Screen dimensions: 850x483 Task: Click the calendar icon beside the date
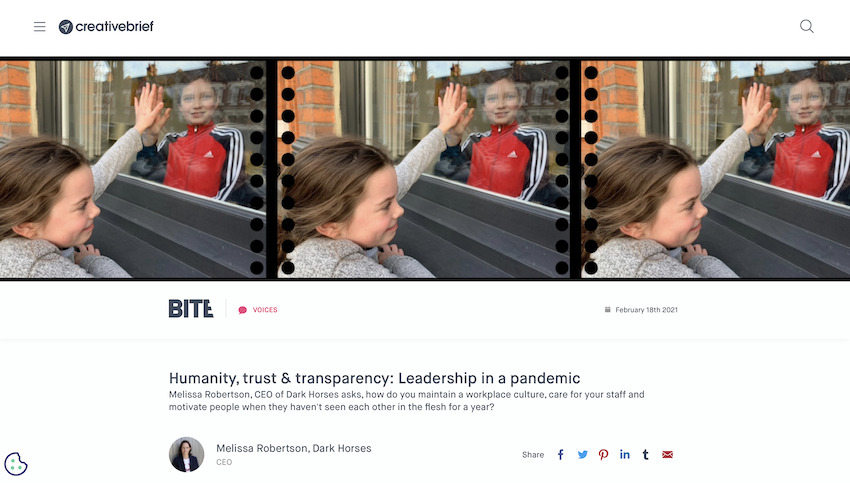[x=607, y=310]
